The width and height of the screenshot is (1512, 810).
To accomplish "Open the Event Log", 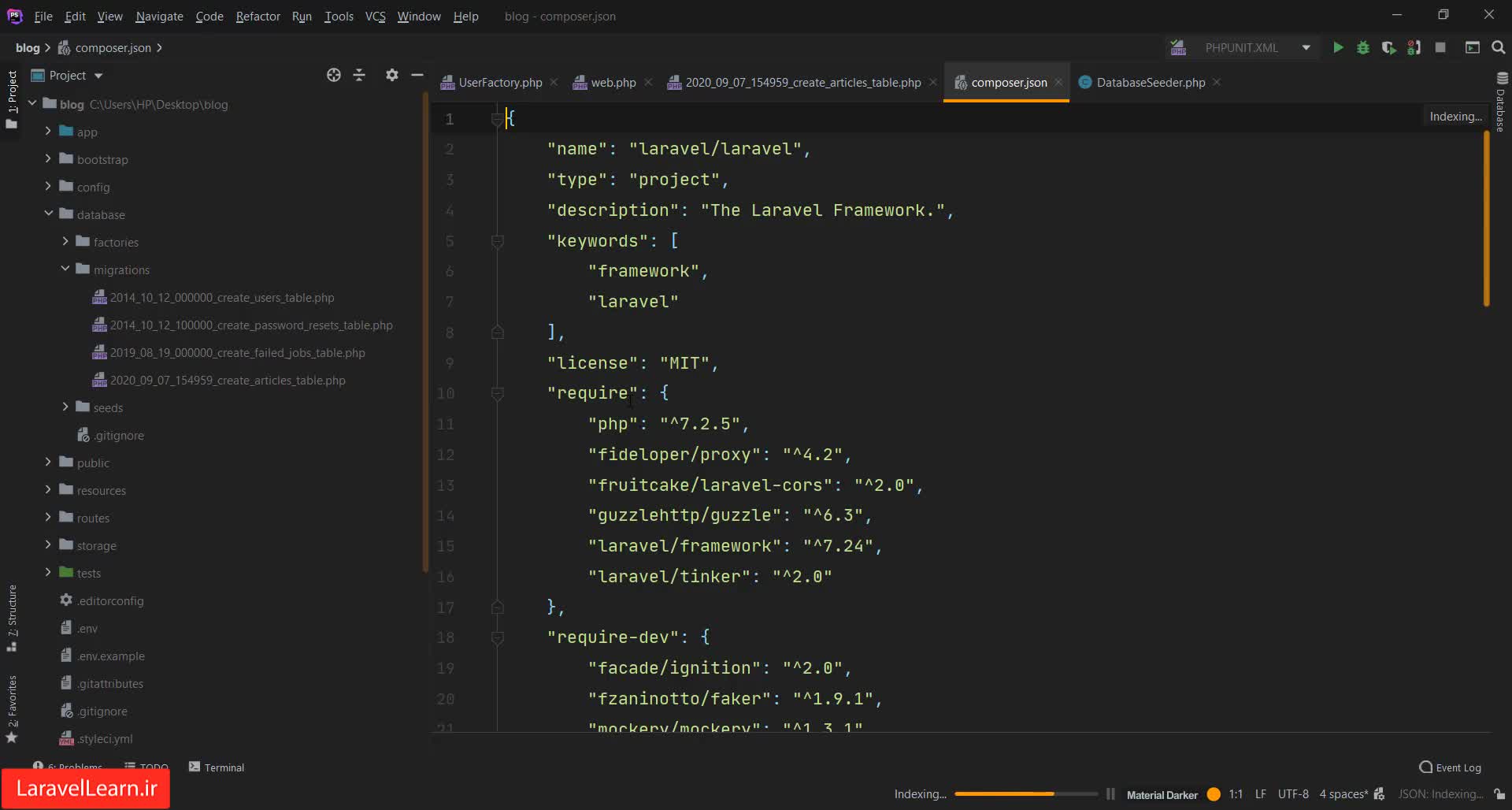I will tap(1450, 767).
